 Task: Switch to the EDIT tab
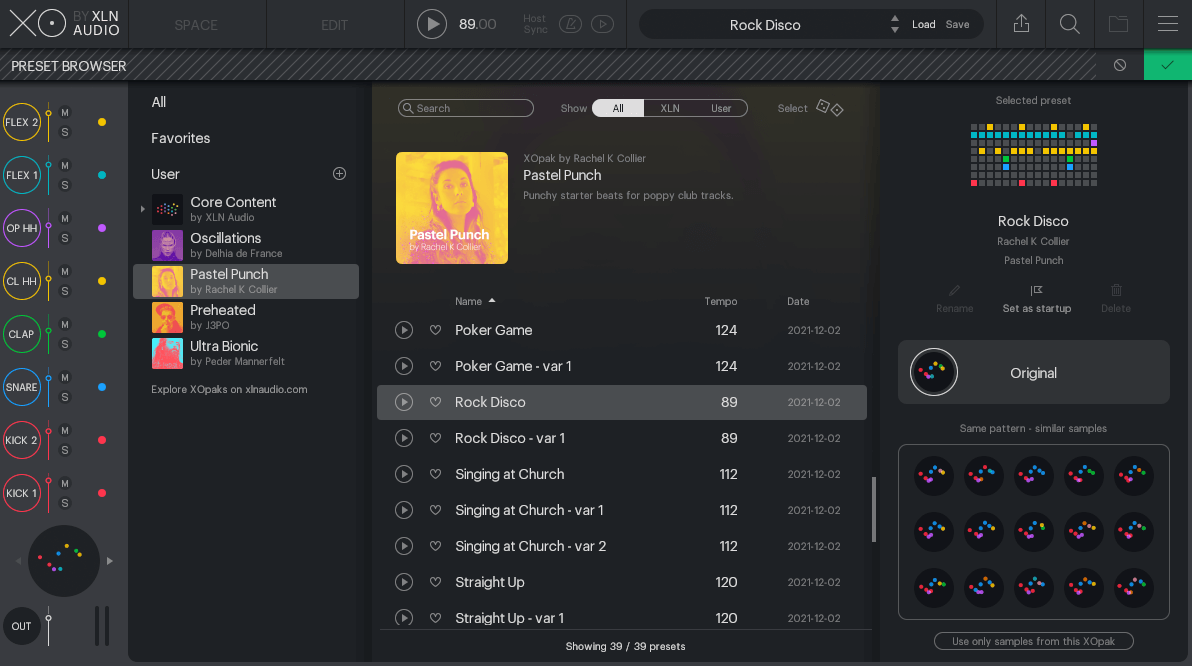click(x=334, y=25)
